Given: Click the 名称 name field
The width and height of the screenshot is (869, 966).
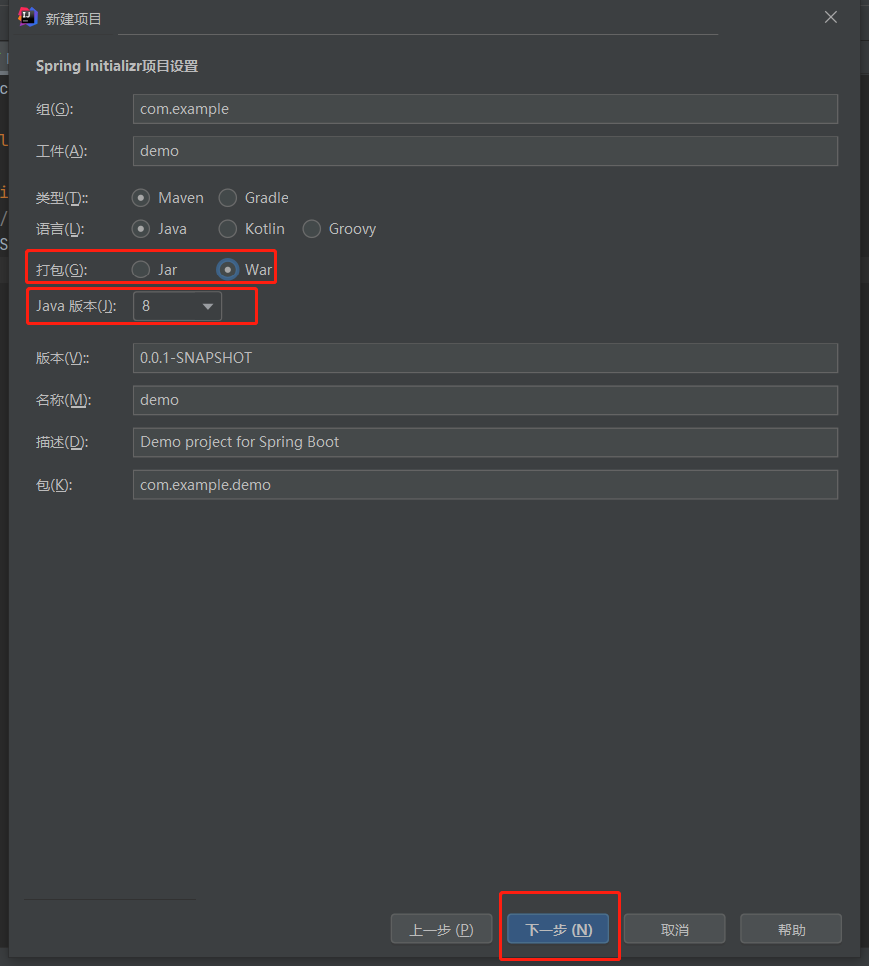Looking at the screenshot, I should pyautogui.click(x=485, y=400).
